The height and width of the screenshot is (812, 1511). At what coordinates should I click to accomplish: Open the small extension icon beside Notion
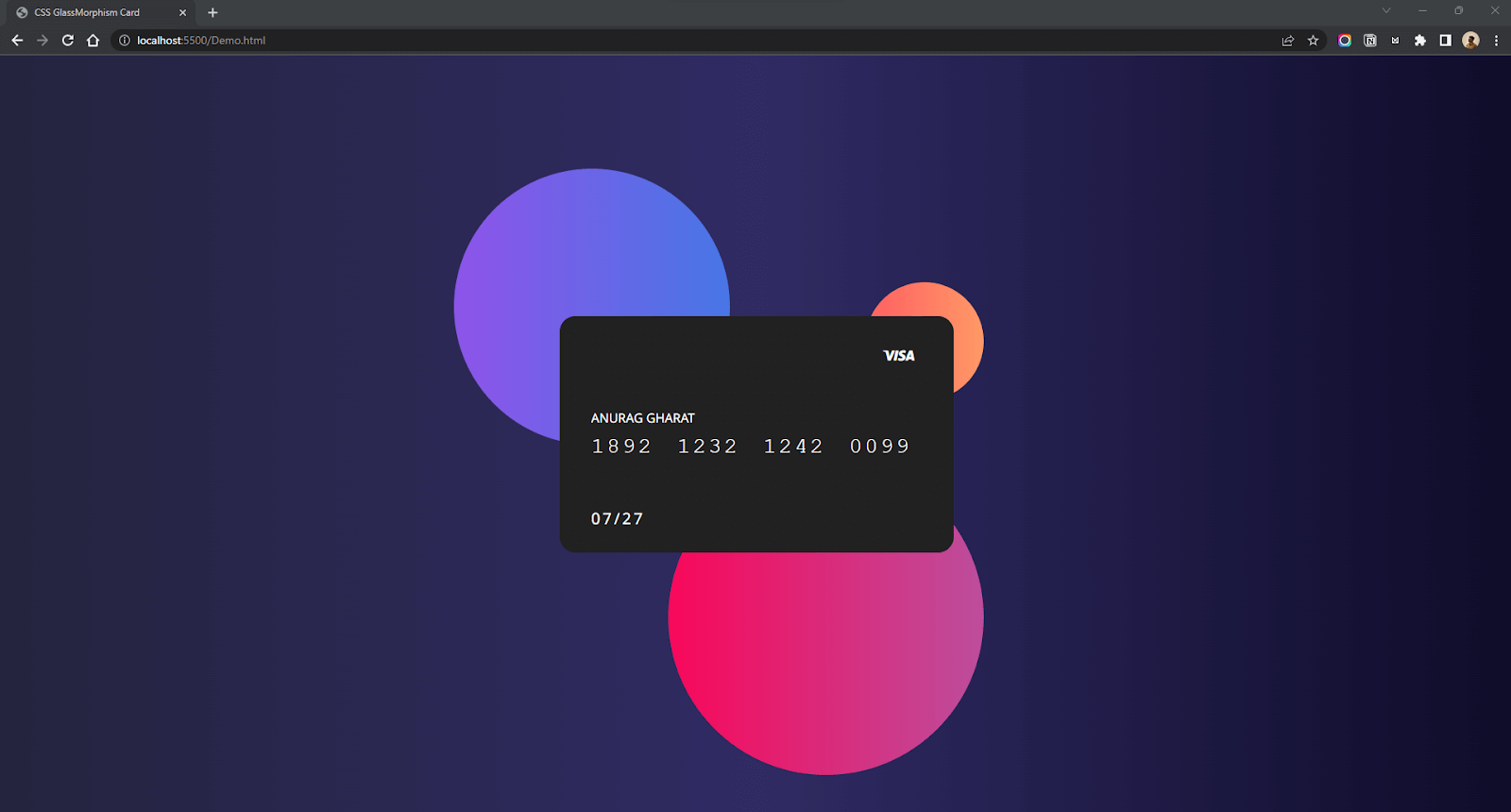pyautogui.click(x=1395, y=41)
